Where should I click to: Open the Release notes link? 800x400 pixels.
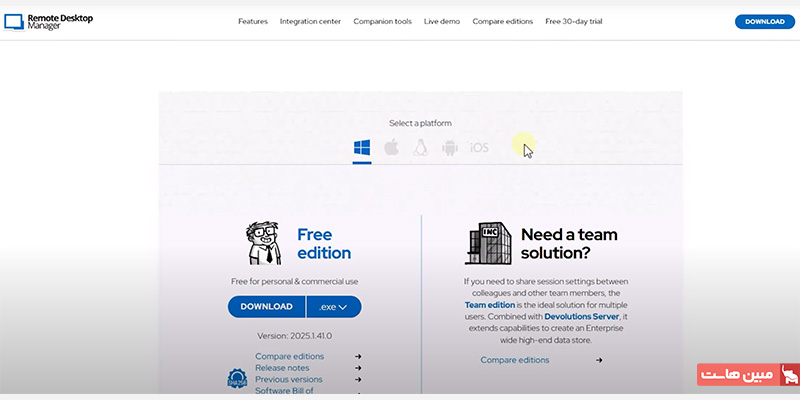coord(282,368)
